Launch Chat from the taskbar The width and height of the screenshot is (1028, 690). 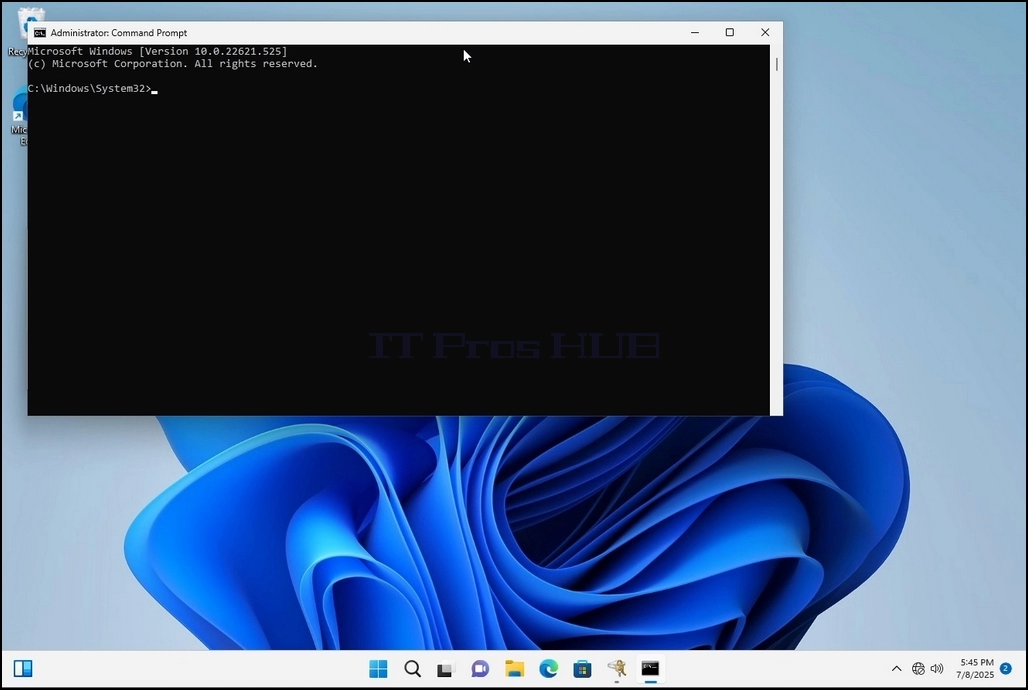pos(480,669)
